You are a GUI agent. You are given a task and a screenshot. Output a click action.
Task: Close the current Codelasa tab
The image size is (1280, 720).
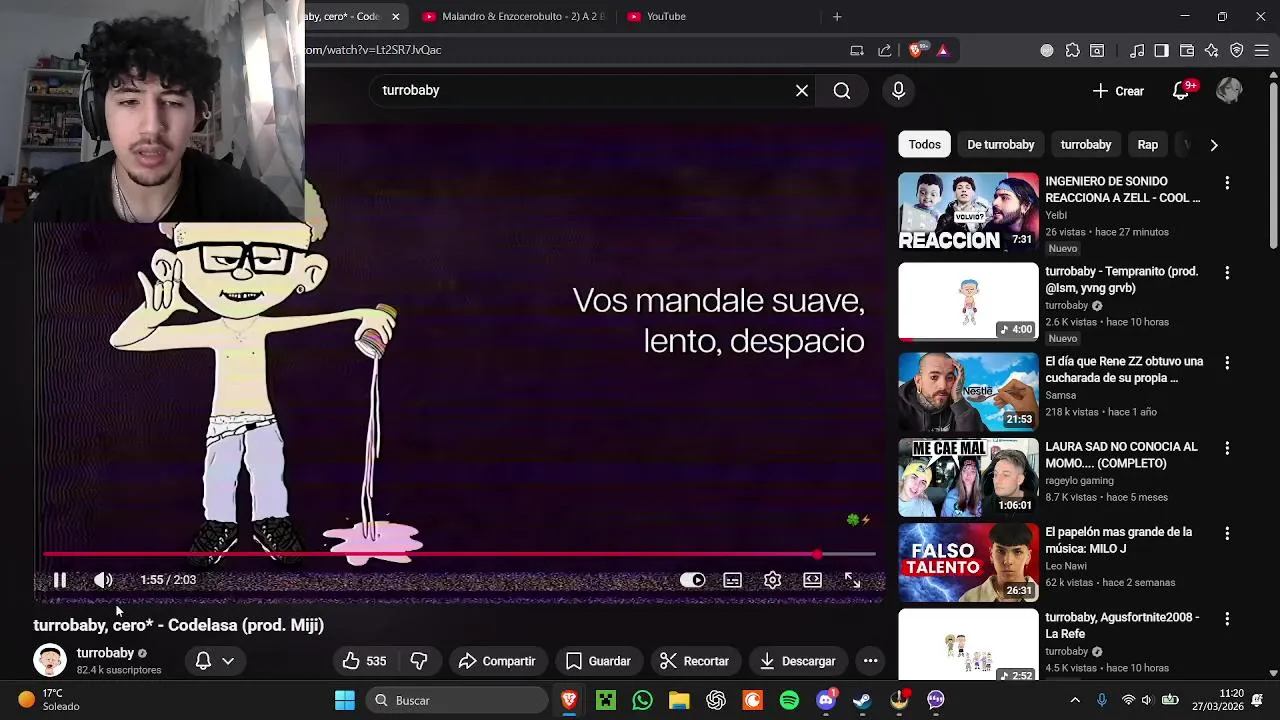[395, 16]
